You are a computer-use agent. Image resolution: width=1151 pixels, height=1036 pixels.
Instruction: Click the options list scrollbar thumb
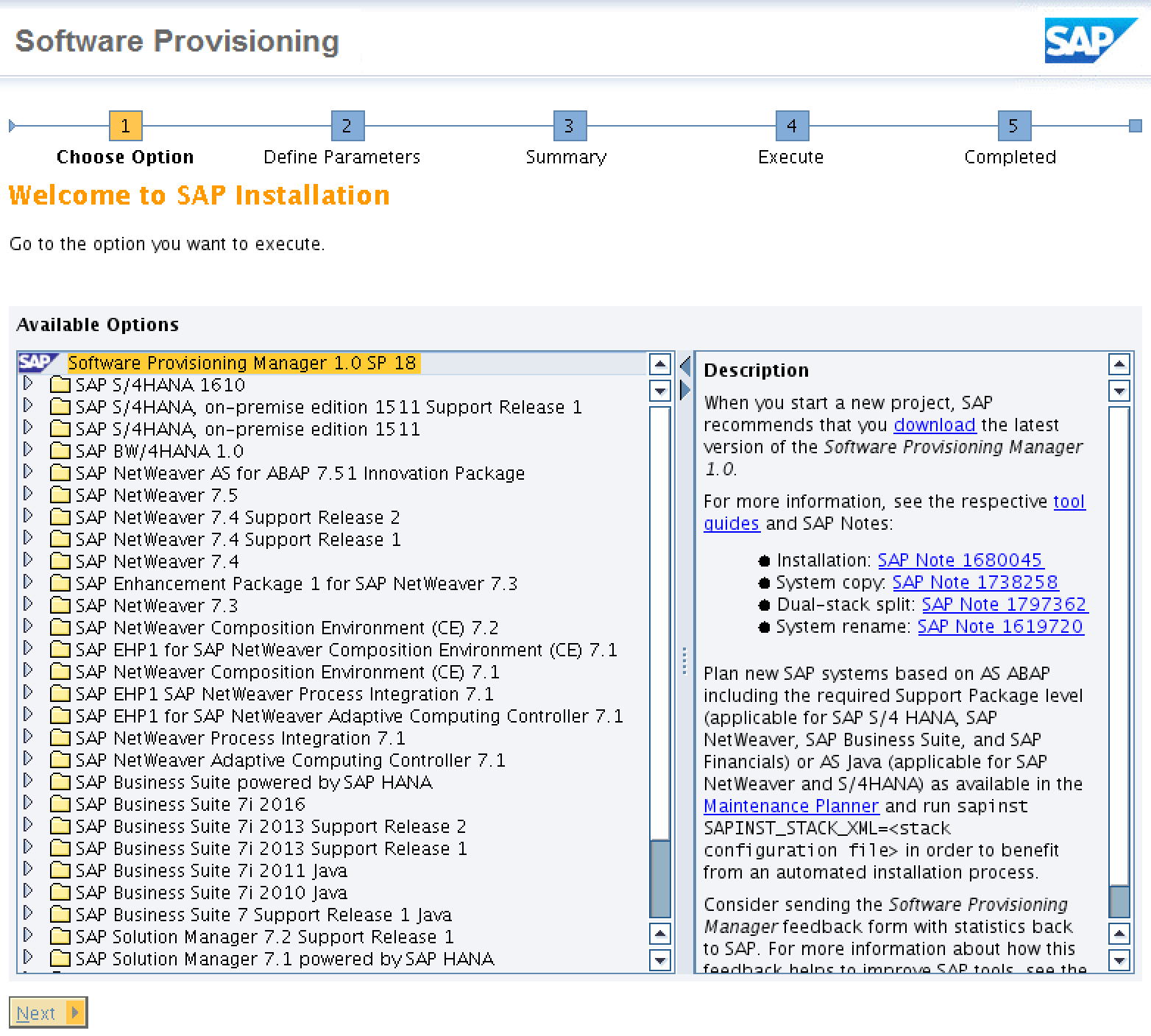pyautogui.click(x=660, y=879)
